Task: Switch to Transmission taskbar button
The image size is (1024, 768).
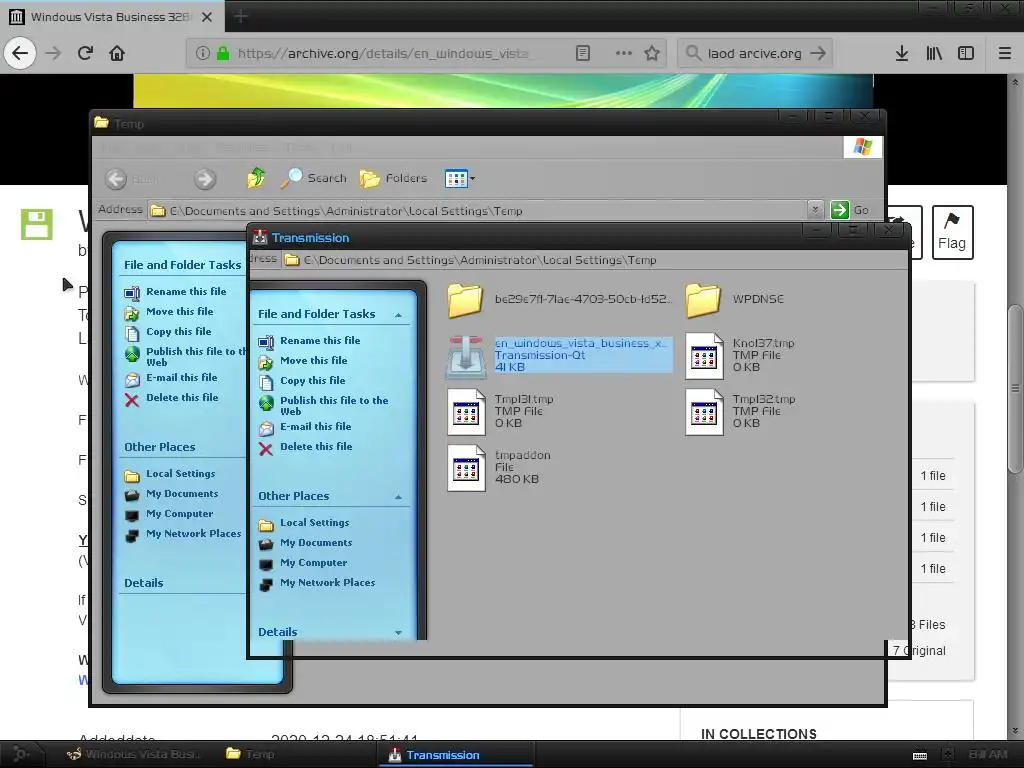Action: pos(456,755)
